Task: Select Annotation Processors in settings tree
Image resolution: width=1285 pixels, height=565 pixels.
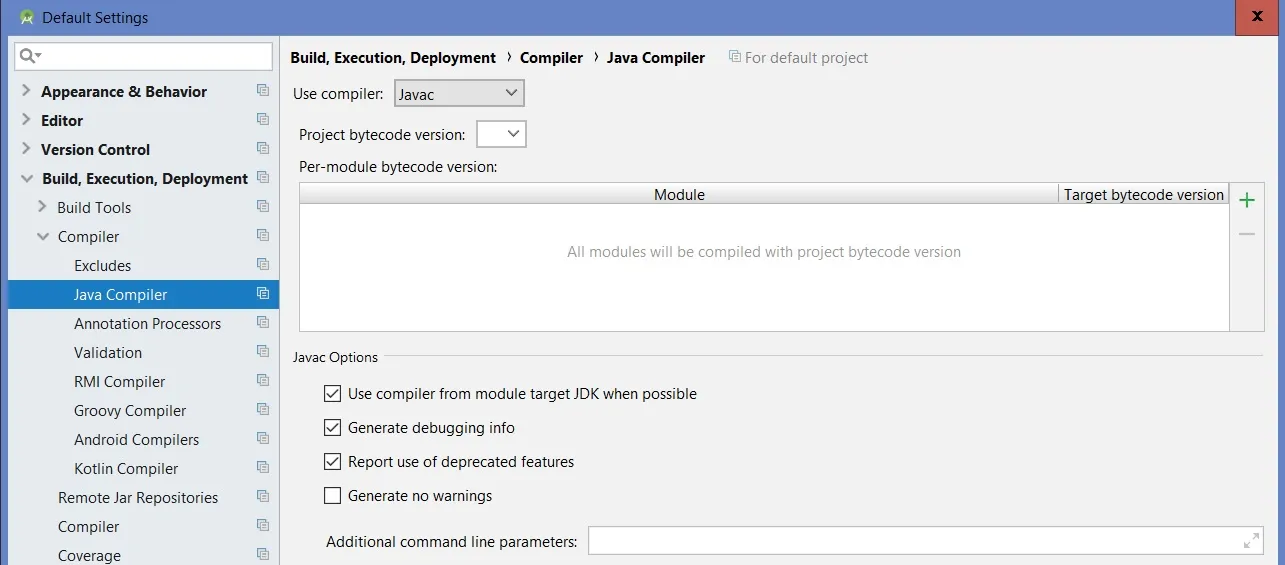Action: [x=147, y=324]
